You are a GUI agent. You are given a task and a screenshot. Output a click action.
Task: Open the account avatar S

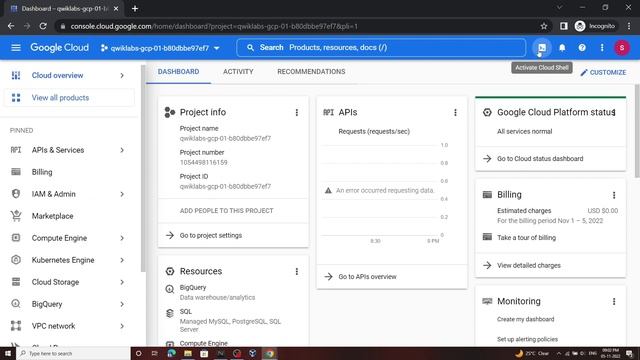pos(622,48)
